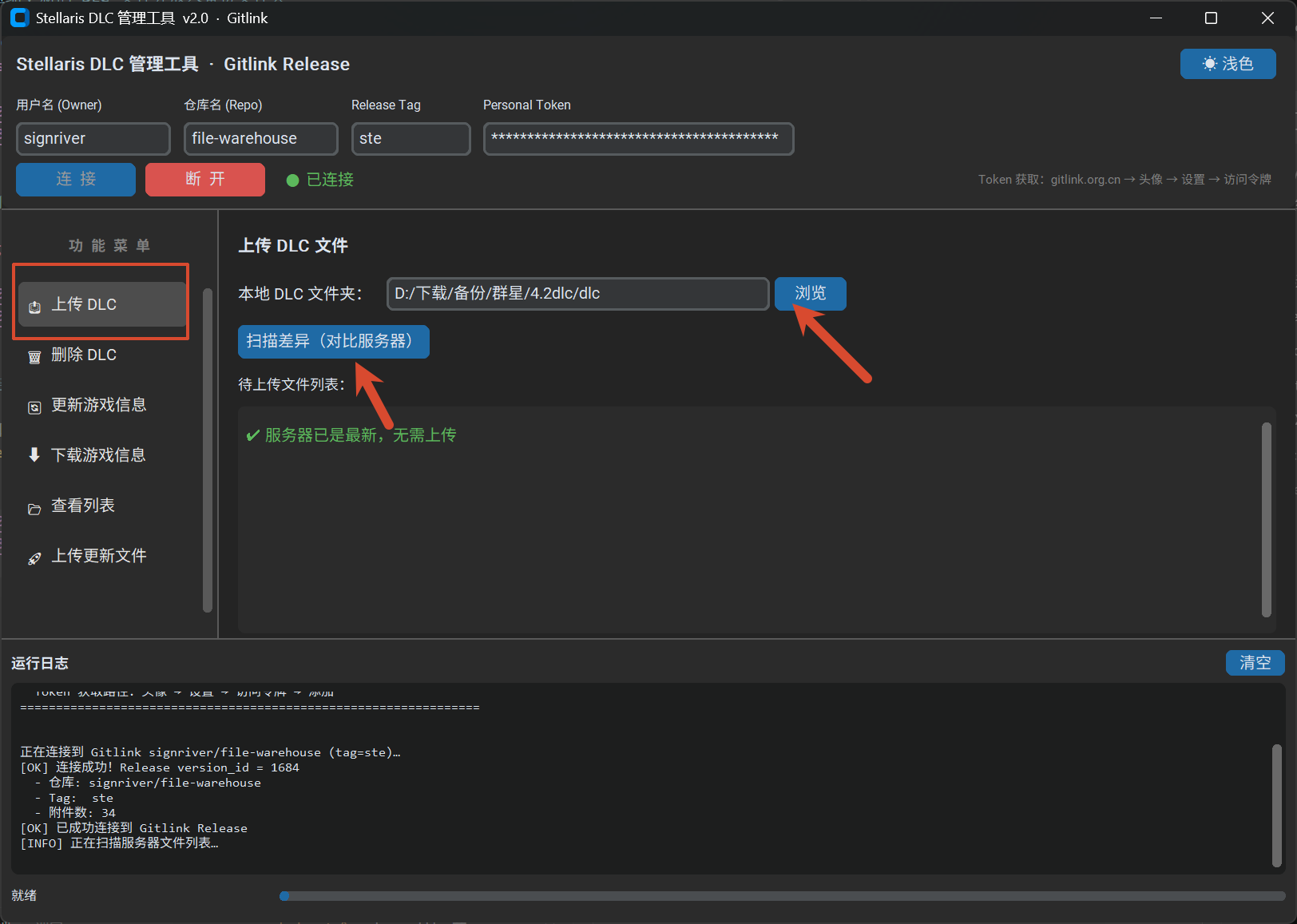
Task: Click the green checkmark in the upload list
Action: pos(252,435)
